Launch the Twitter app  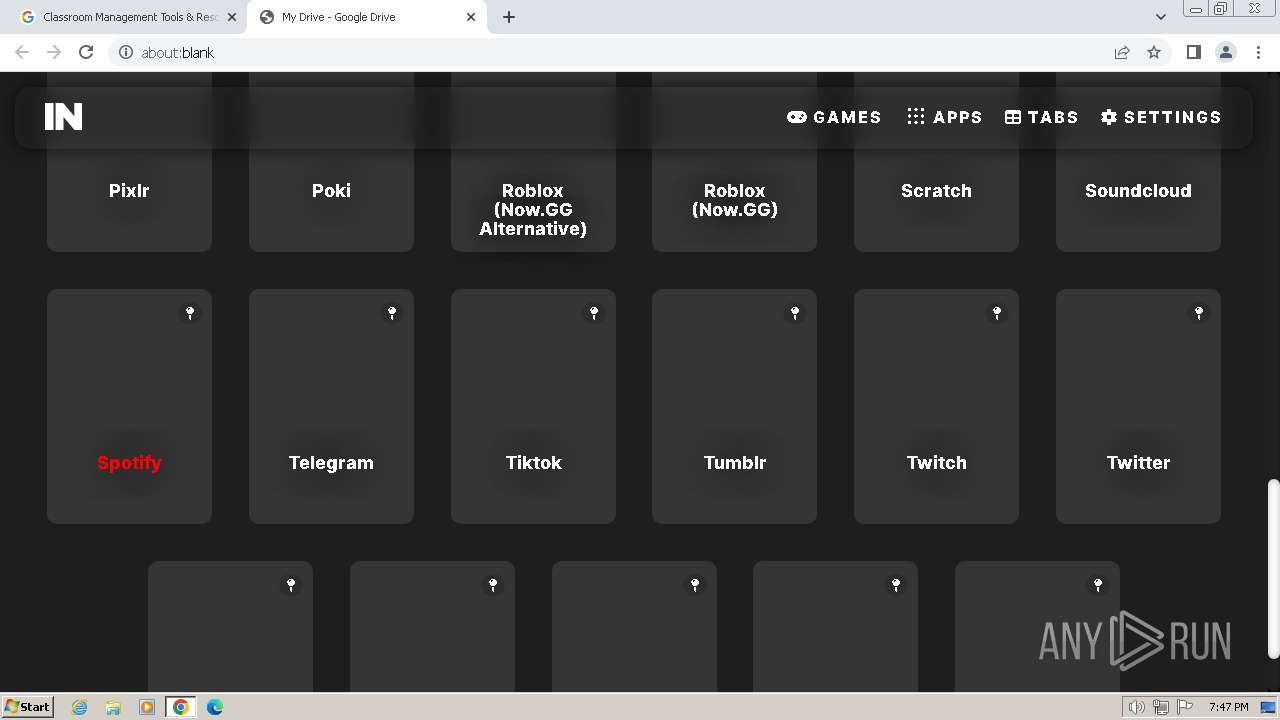tap(1138, 406)
